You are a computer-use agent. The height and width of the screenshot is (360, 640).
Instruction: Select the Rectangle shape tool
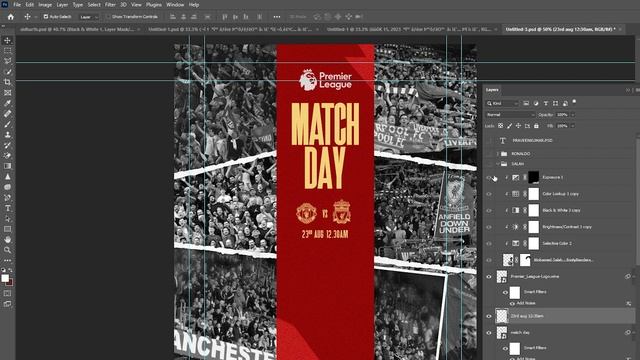pyautogui.click(x=7, y=229)
